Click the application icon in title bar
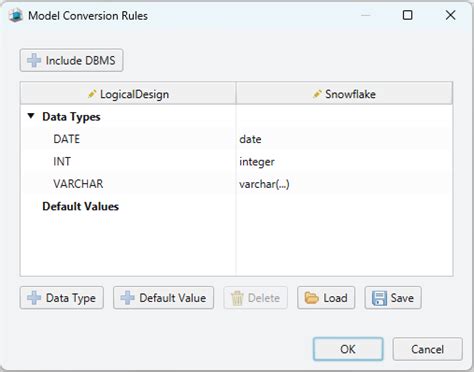This screenshot has height=372, width=474. tap(16, 15)
